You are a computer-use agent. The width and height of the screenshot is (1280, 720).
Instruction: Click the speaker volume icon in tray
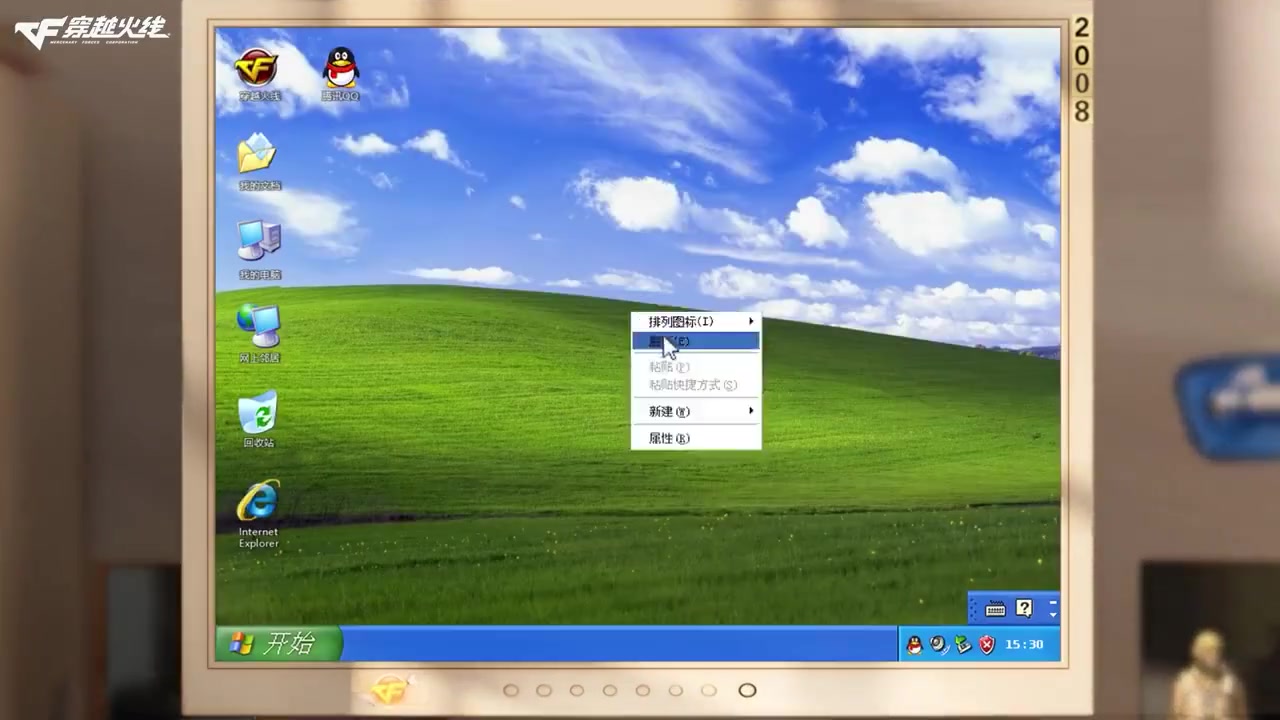click(x=938, y=645)
